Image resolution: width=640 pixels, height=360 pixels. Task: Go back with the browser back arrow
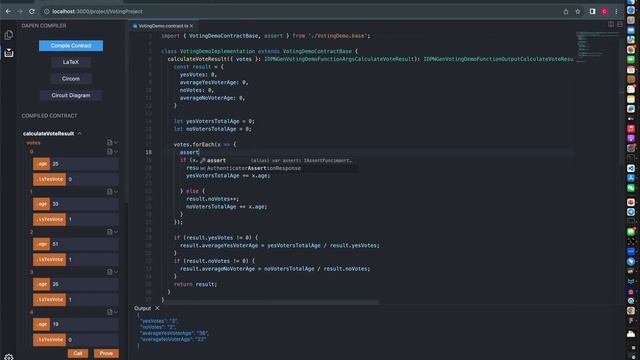pos(8,11)
